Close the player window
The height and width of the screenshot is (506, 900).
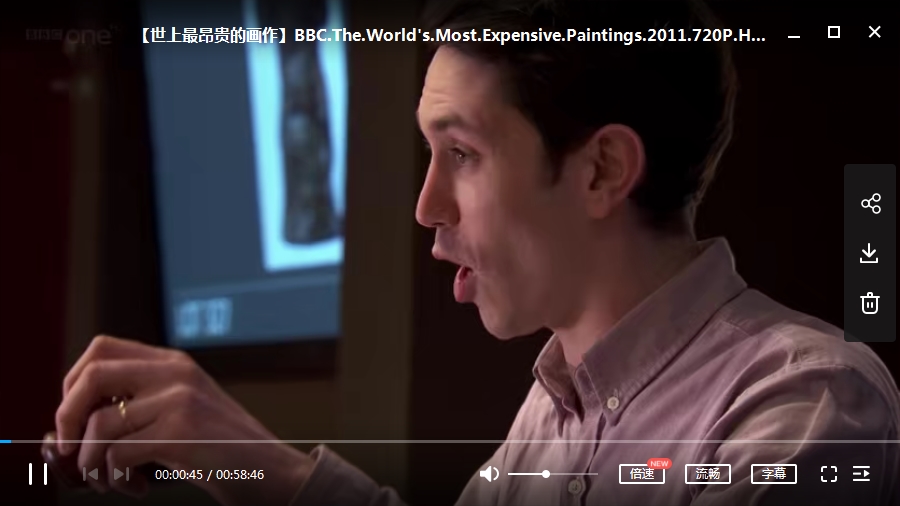pyautogui.click(x=874, y=32)
